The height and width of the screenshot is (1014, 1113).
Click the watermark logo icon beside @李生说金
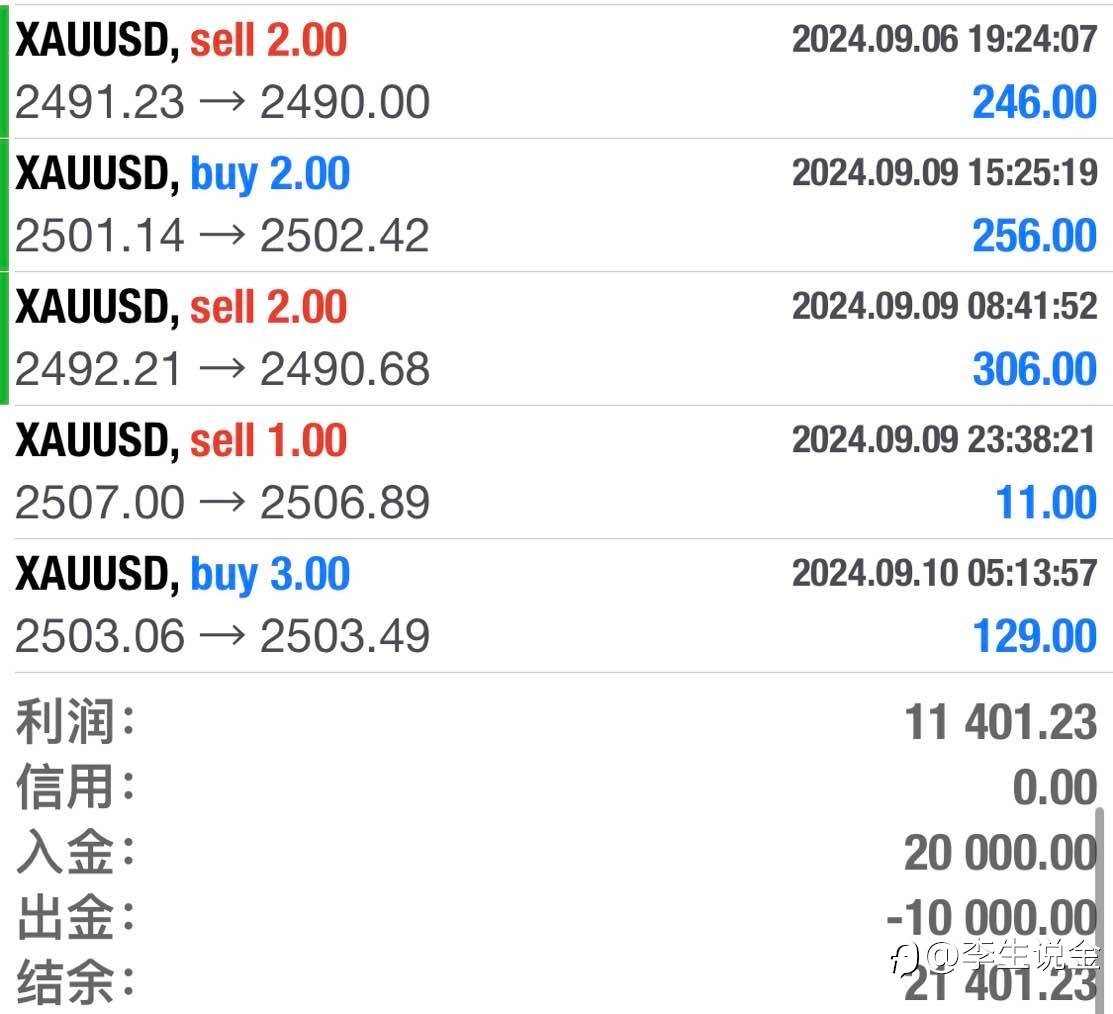pyautogui.click(x=905, y=959)
